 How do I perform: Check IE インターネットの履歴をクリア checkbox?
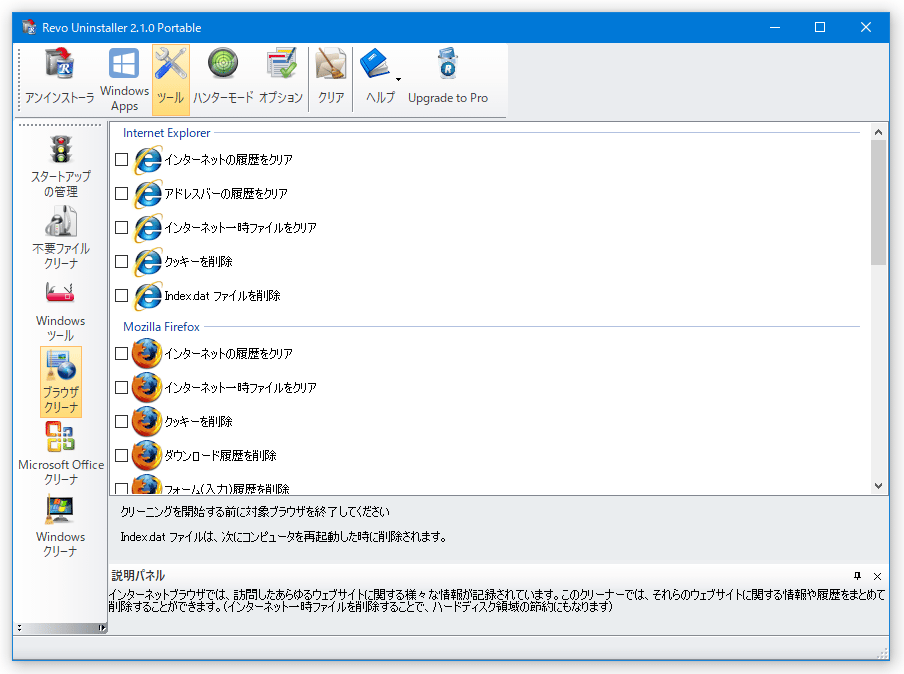[x=121, y=160]
